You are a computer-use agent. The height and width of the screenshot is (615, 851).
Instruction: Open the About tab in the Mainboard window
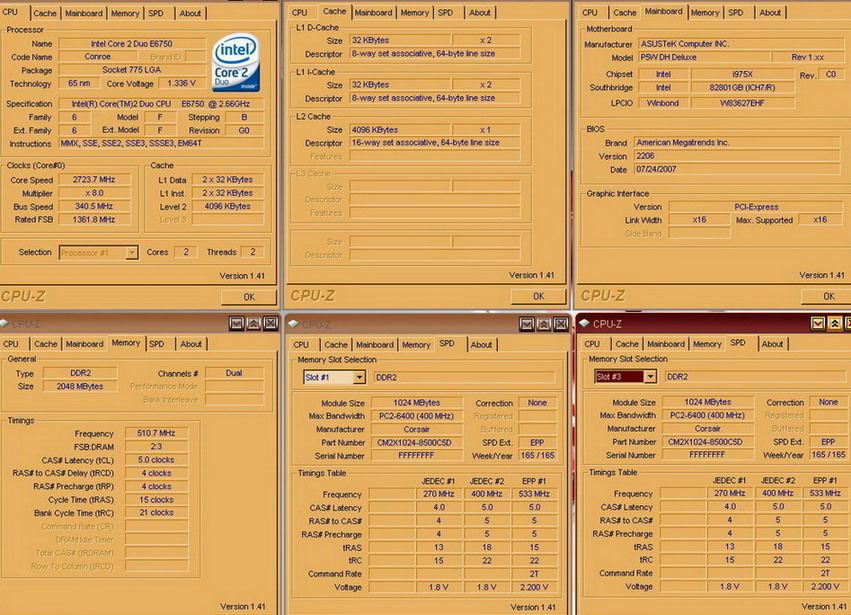click(770, 12)
